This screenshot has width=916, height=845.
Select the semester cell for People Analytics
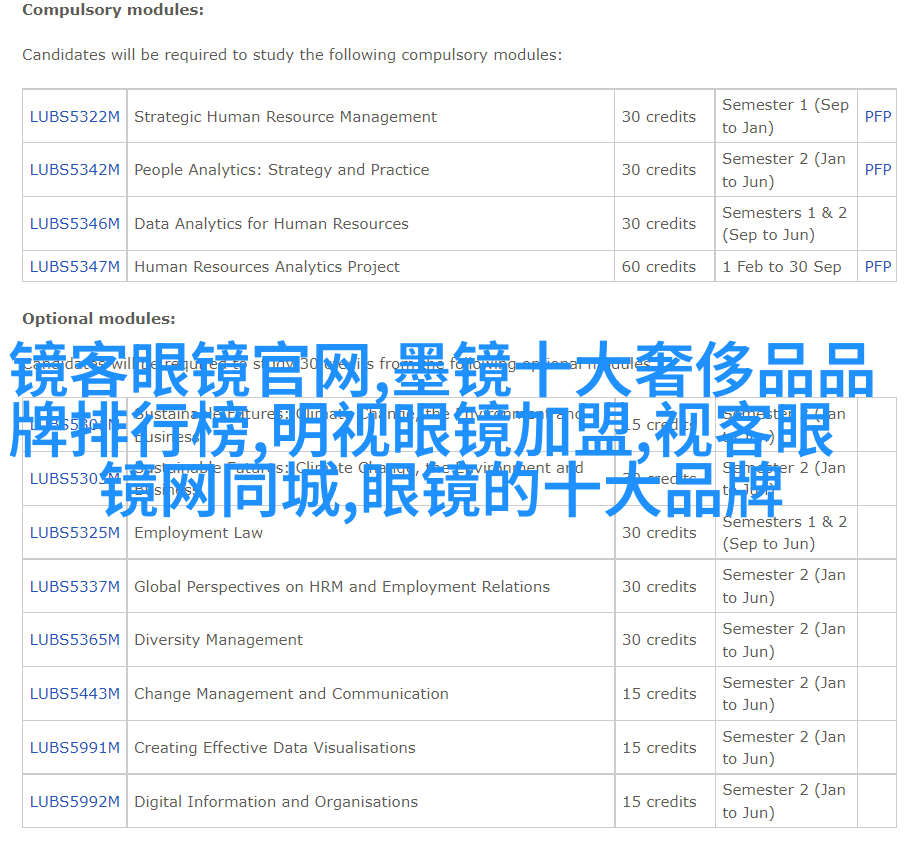[x=784, y=169]
